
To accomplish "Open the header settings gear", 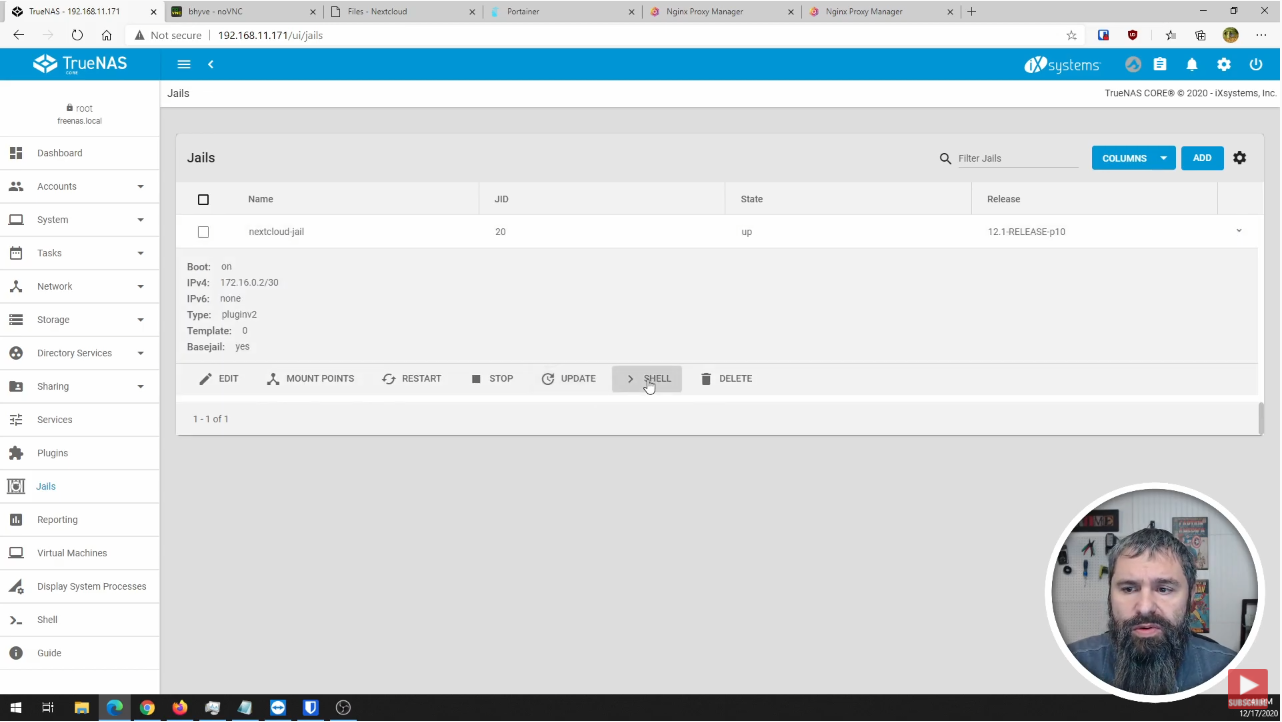I will pyautogui.click(x=1224, y=64).
